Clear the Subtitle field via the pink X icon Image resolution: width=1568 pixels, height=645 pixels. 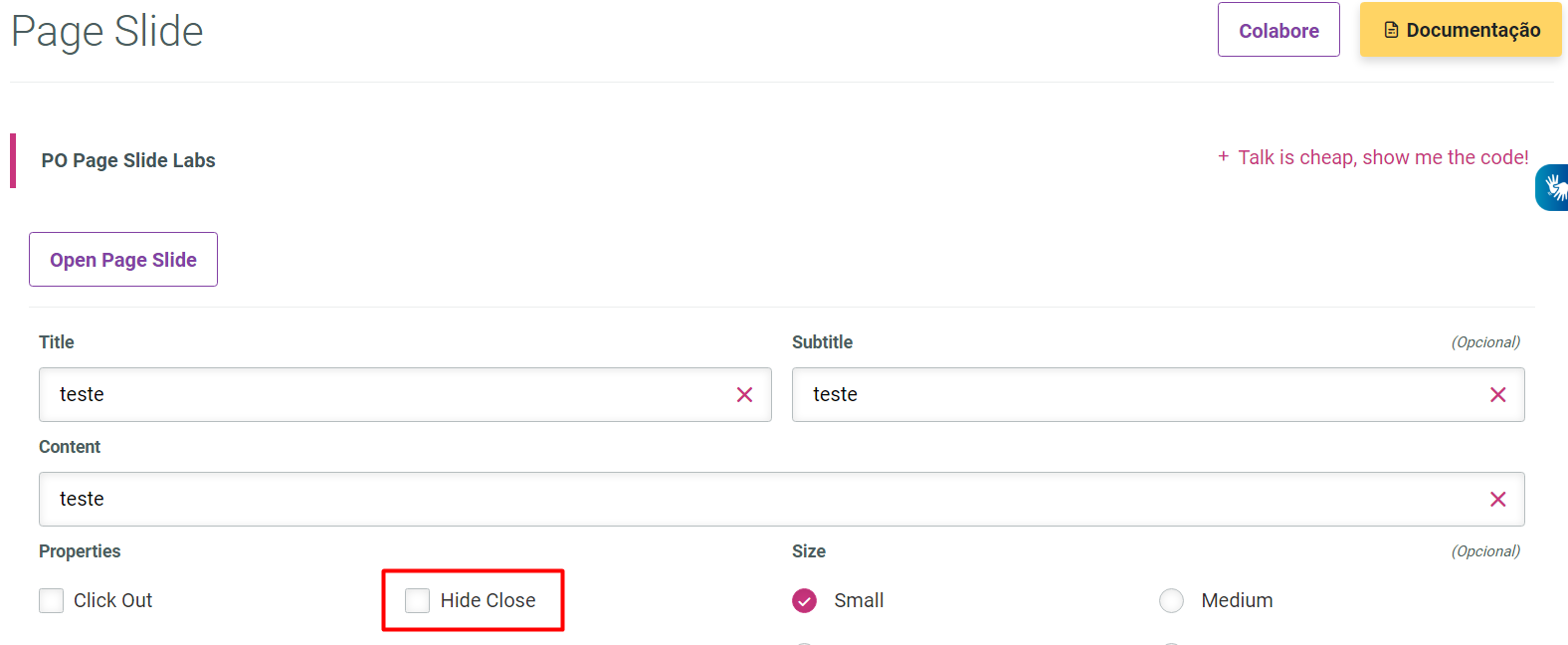coord(1498,394)
